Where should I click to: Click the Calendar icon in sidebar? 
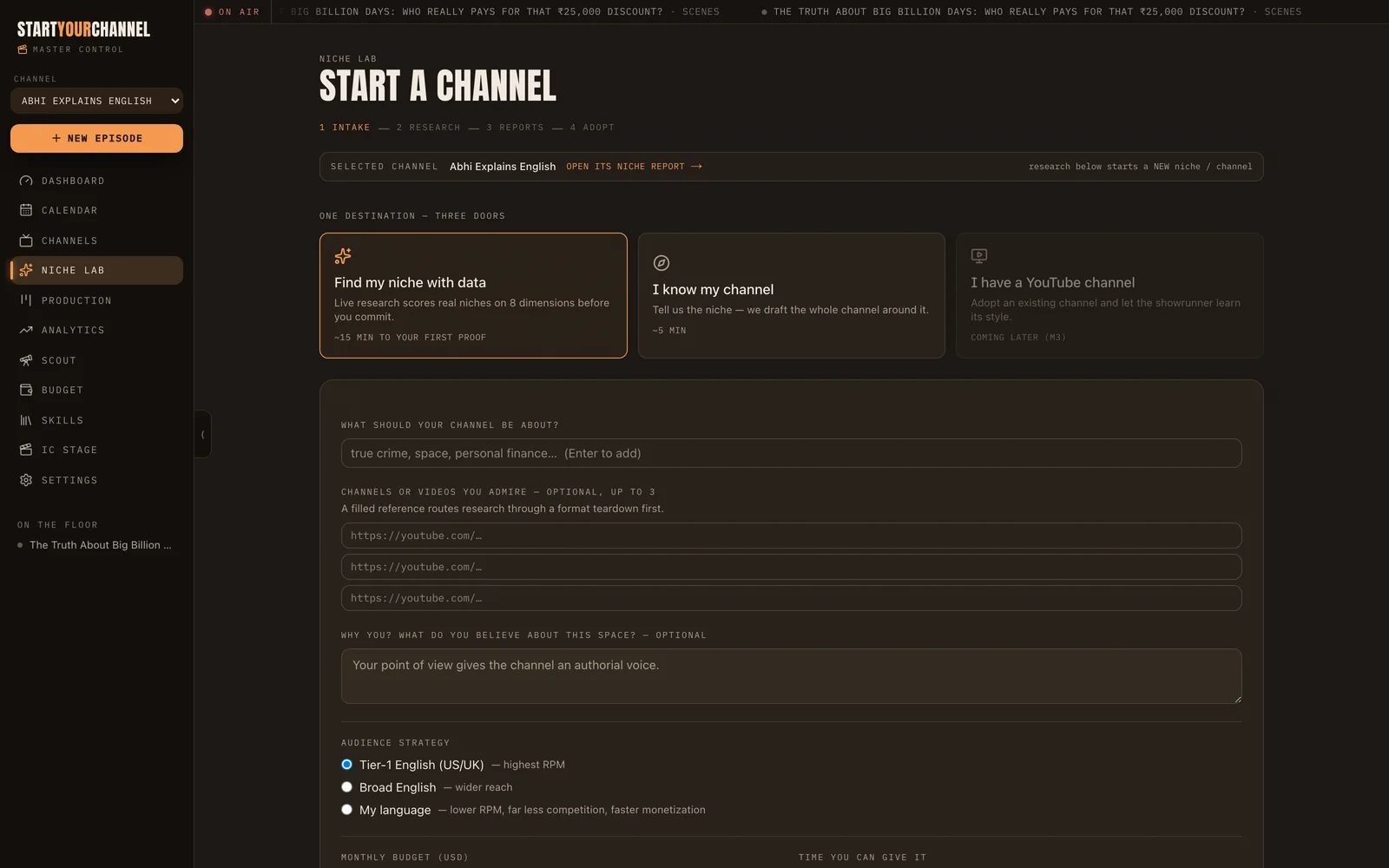(26, 210)
